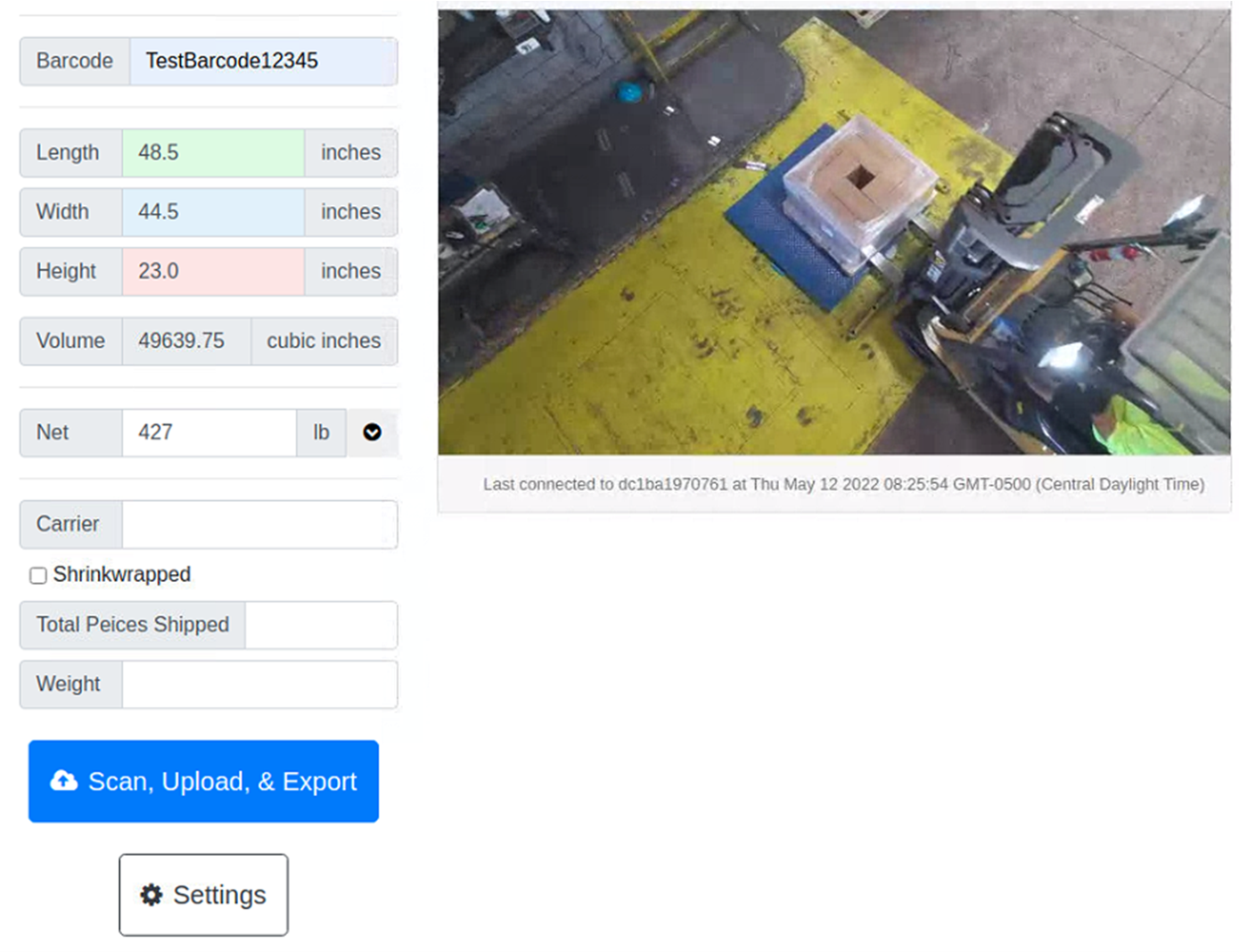Click the Last connected status text
1239x952 pixels.
[x=843, y=484]
